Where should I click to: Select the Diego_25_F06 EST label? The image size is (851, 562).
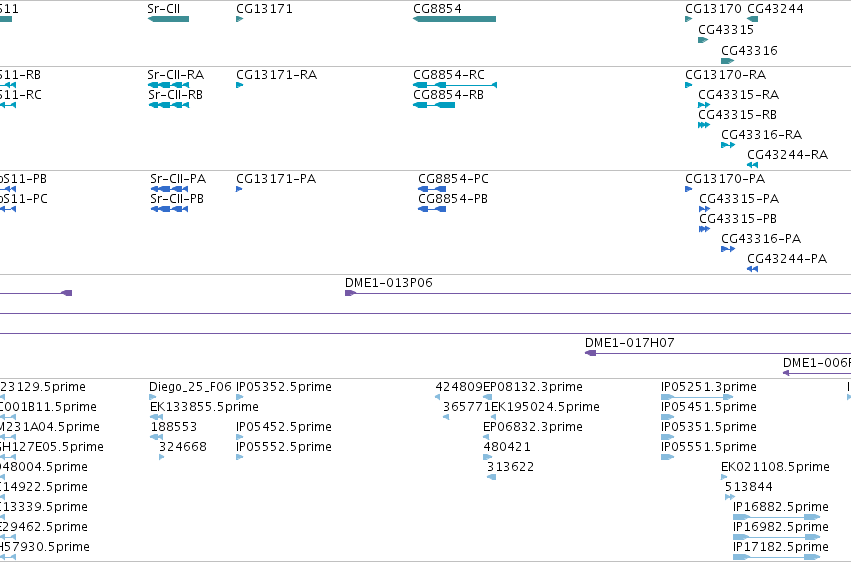pyautogui.click(x=190, y=387)
